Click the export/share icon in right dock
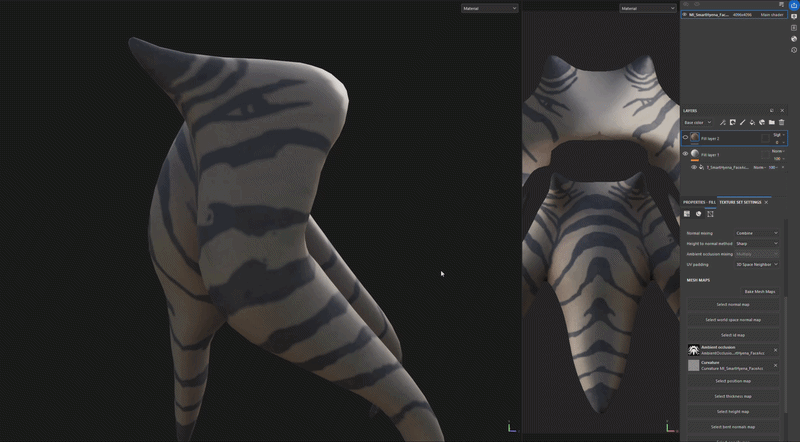This screenshot has width=800, height=442. [x=794, y=5]
